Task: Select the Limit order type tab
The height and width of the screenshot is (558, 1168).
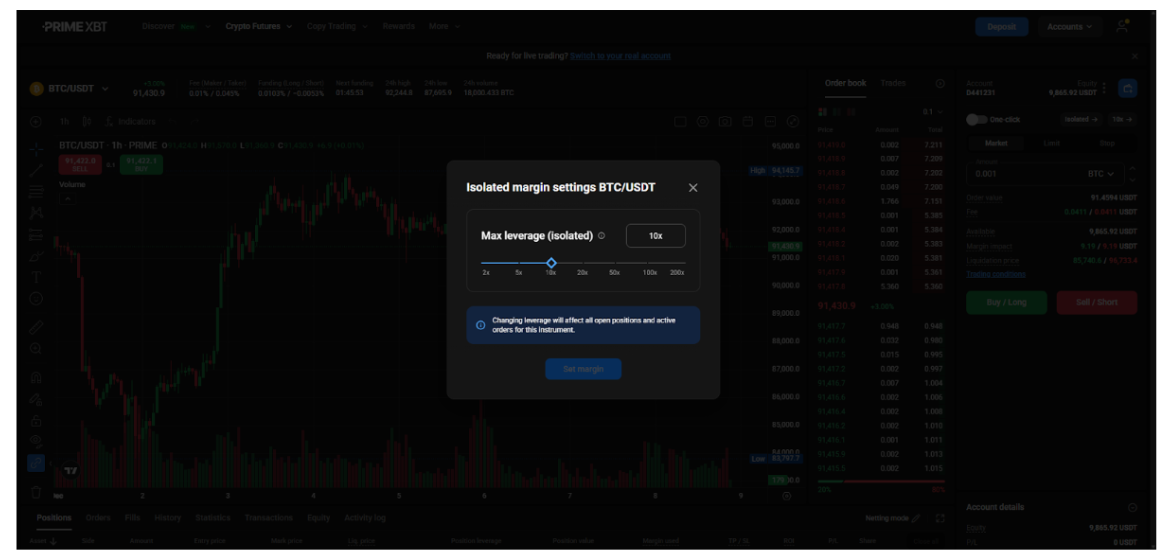Action: pos(1052,143)
